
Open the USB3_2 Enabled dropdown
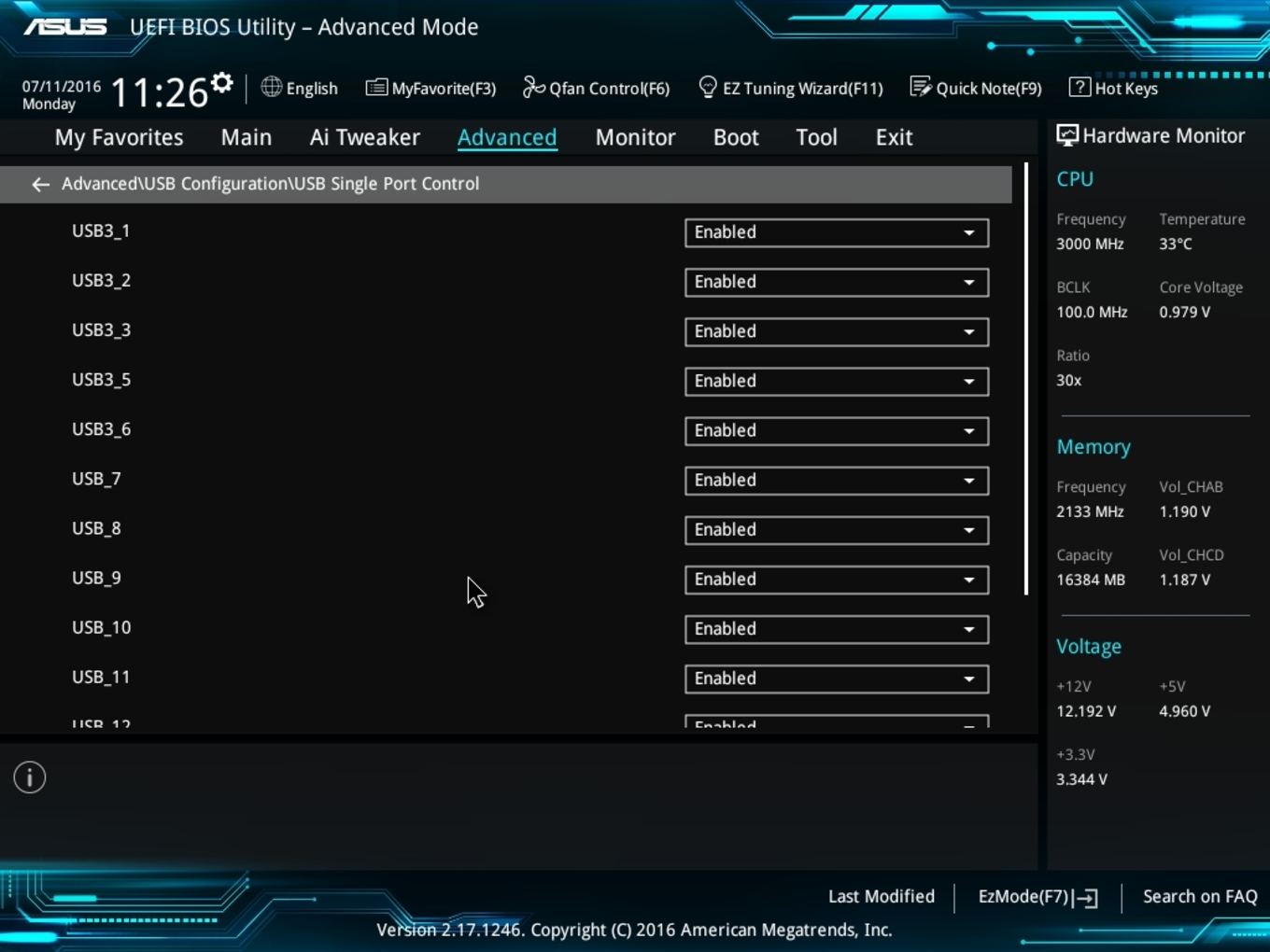click(837, 282)
